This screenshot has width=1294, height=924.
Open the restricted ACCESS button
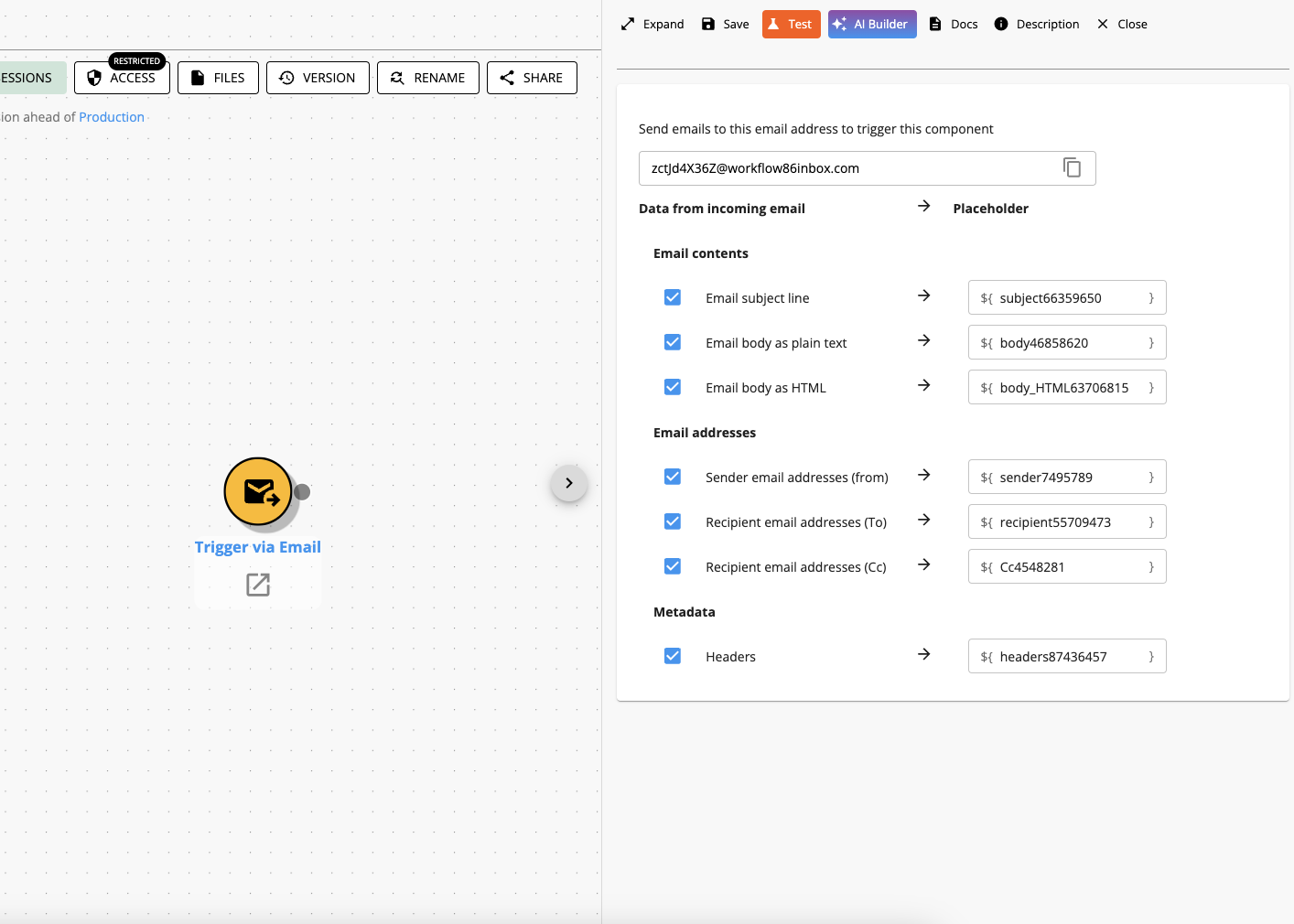[122, 78]
